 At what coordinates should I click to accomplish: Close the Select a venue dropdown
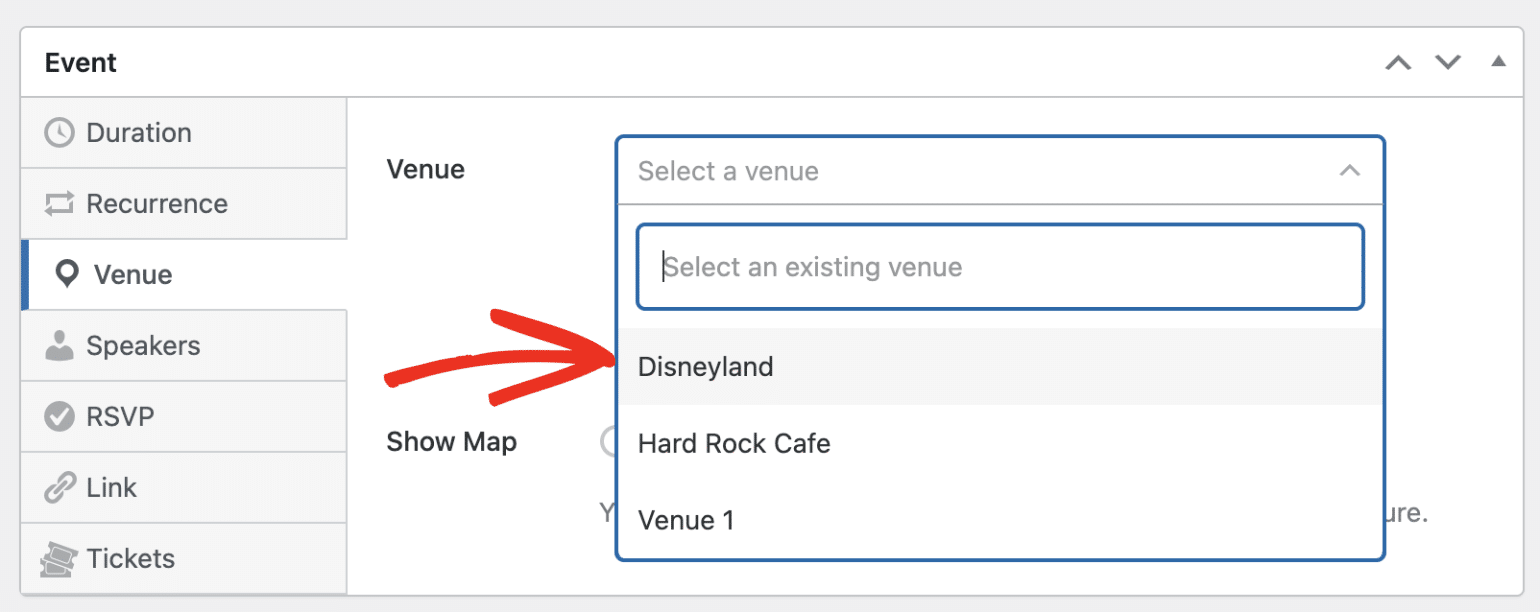[1000, 171]
